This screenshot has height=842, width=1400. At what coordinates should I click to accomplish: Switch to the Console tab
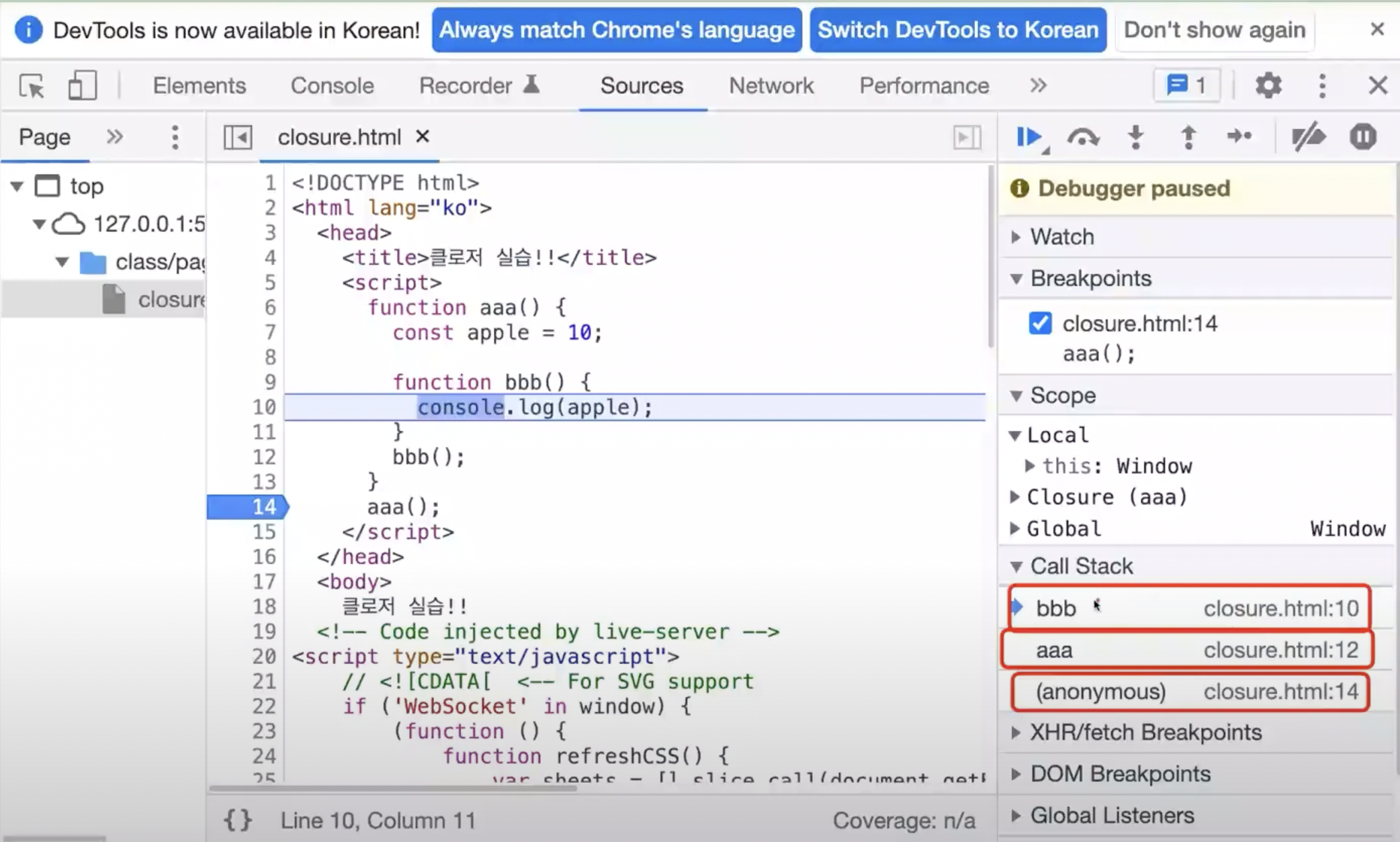pyautogui.click(x=333, y=86)
